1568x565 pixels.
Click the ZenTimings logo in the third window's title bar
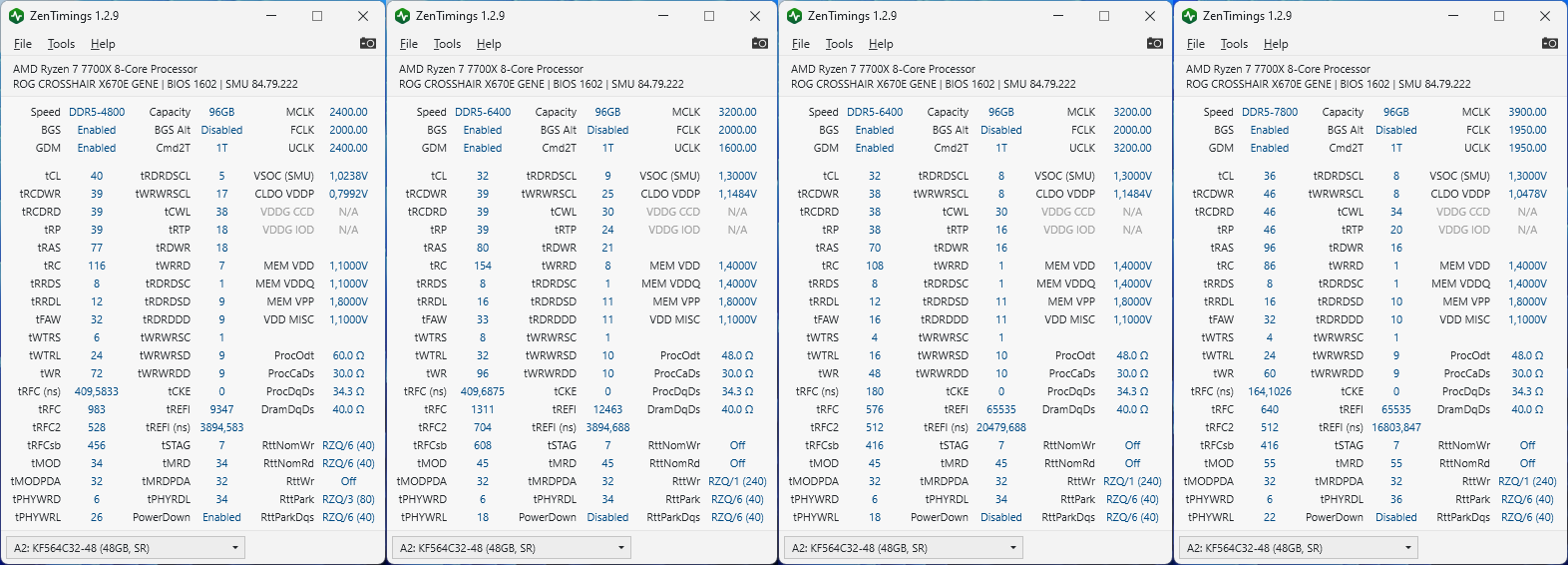(794, 16)
